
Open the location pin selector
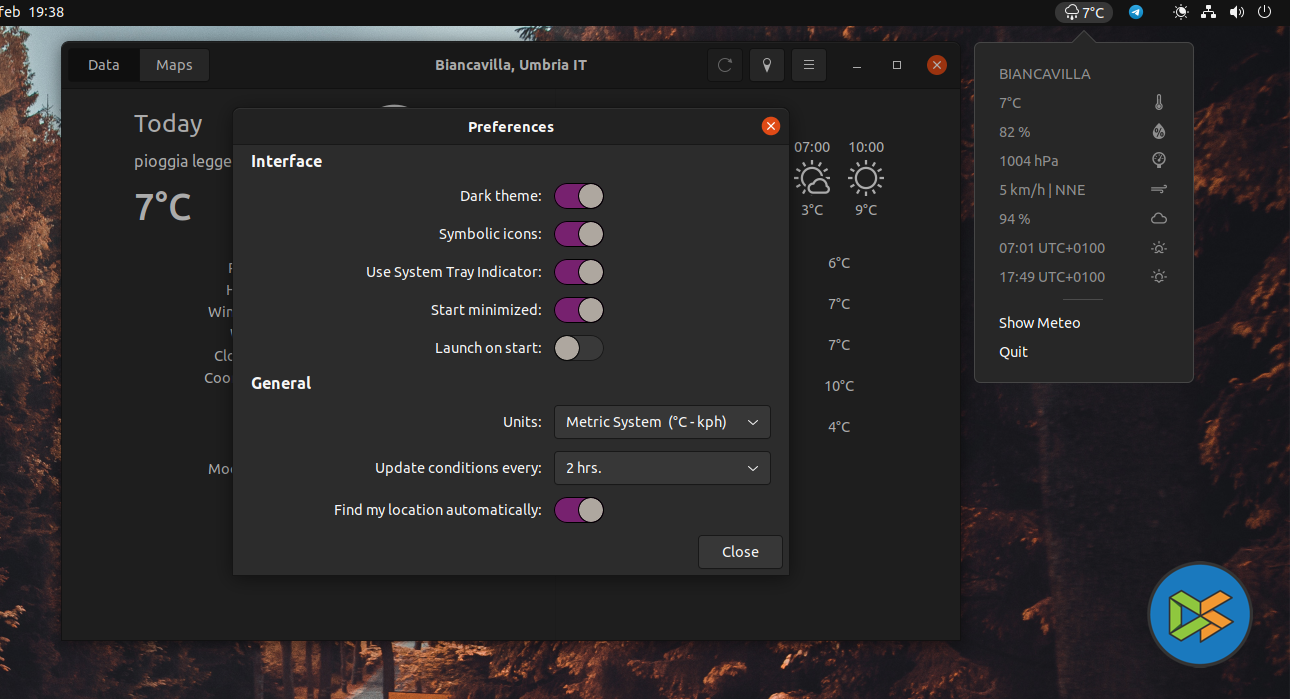coord(767,65)
